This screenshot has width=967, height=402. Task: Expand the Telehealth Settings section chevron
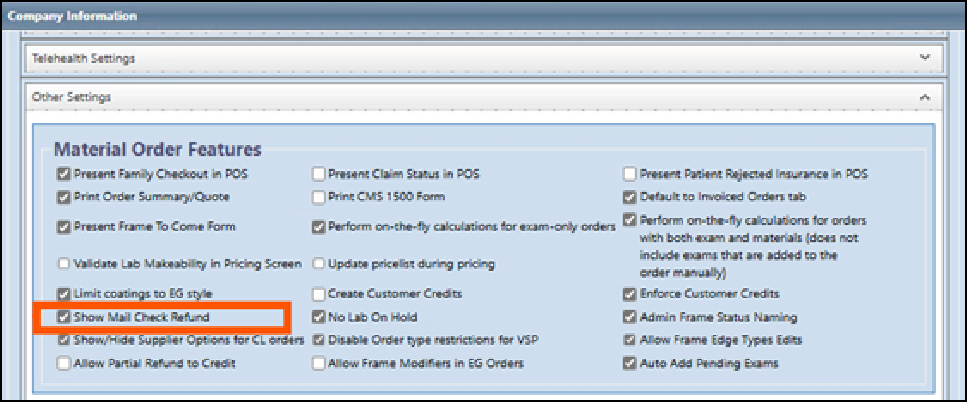(924, 58)
